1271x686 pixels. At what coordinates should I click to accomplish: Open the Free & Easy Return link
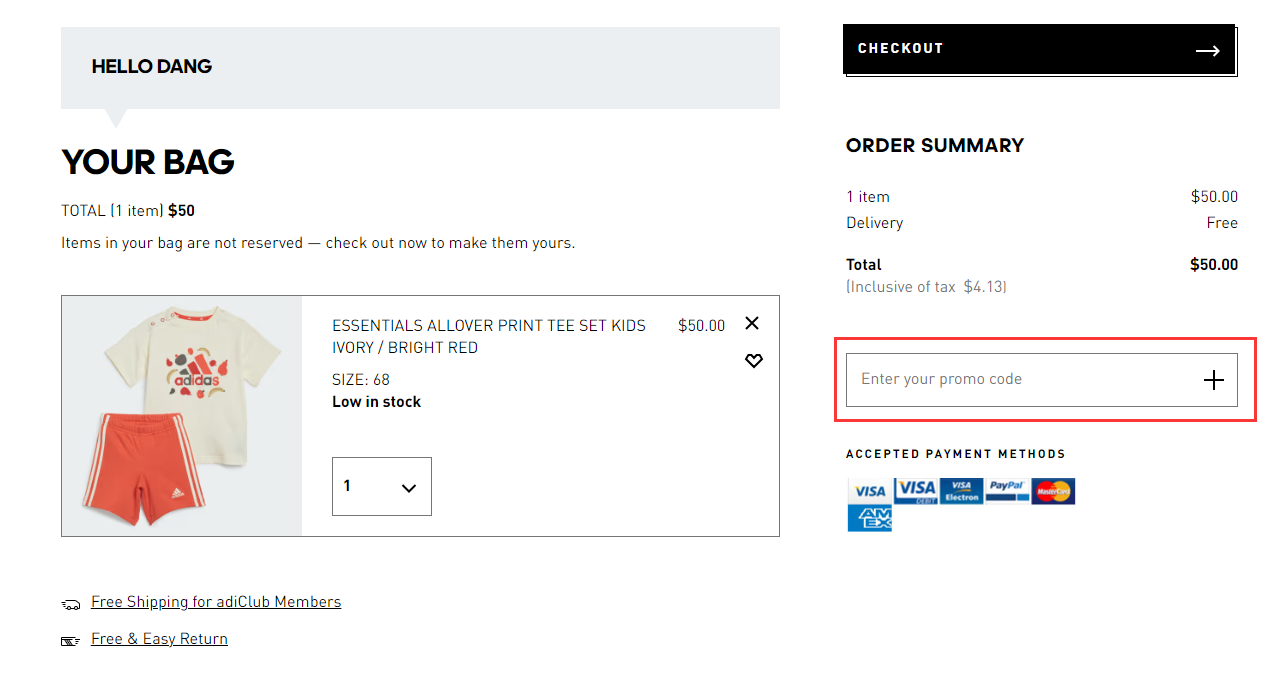click(x=159, y=639)
